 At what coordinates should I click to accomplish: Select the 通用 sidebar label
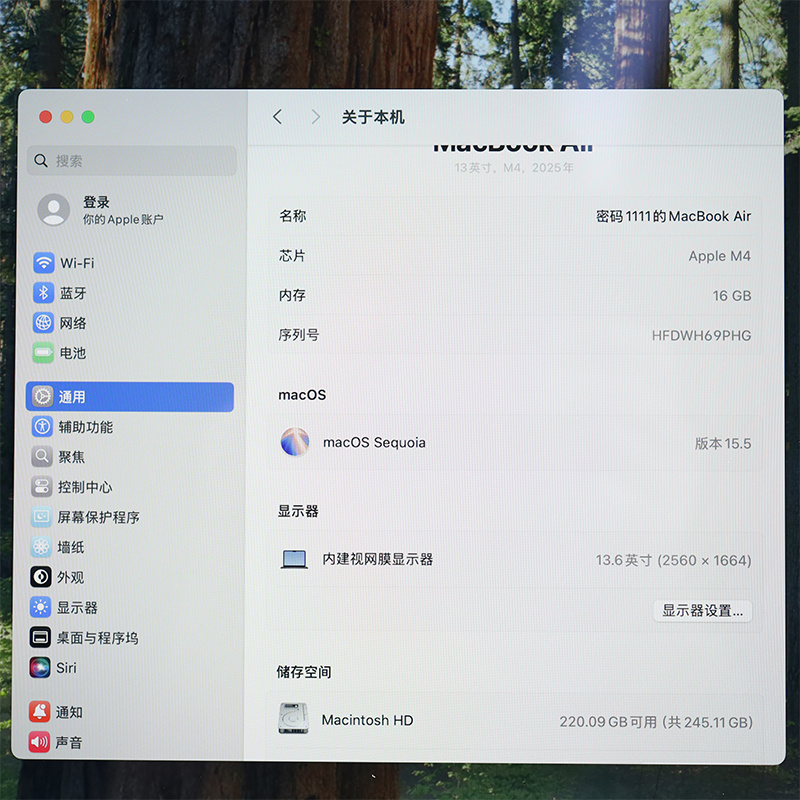[x=72, y=397]
